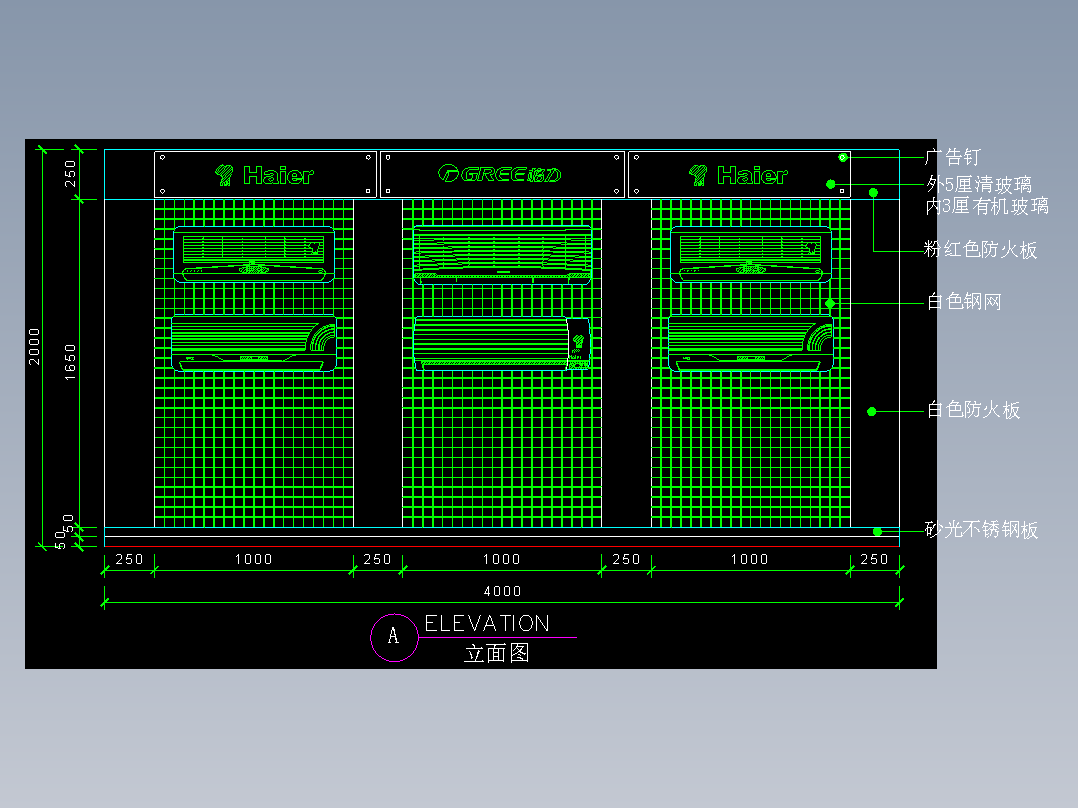Click the lower center air conditioner unit
The width and height of the screenshot is (1078, 808).
click(502, 343)
